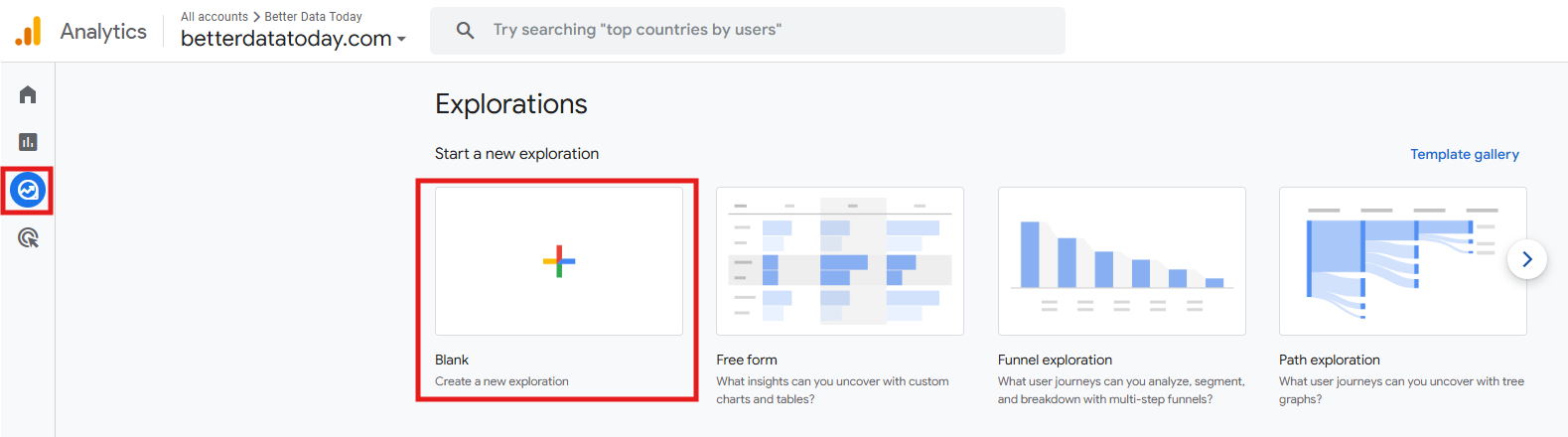Select the Explore icon in sidebar
1568x437 pixels.
pos(28,190)
